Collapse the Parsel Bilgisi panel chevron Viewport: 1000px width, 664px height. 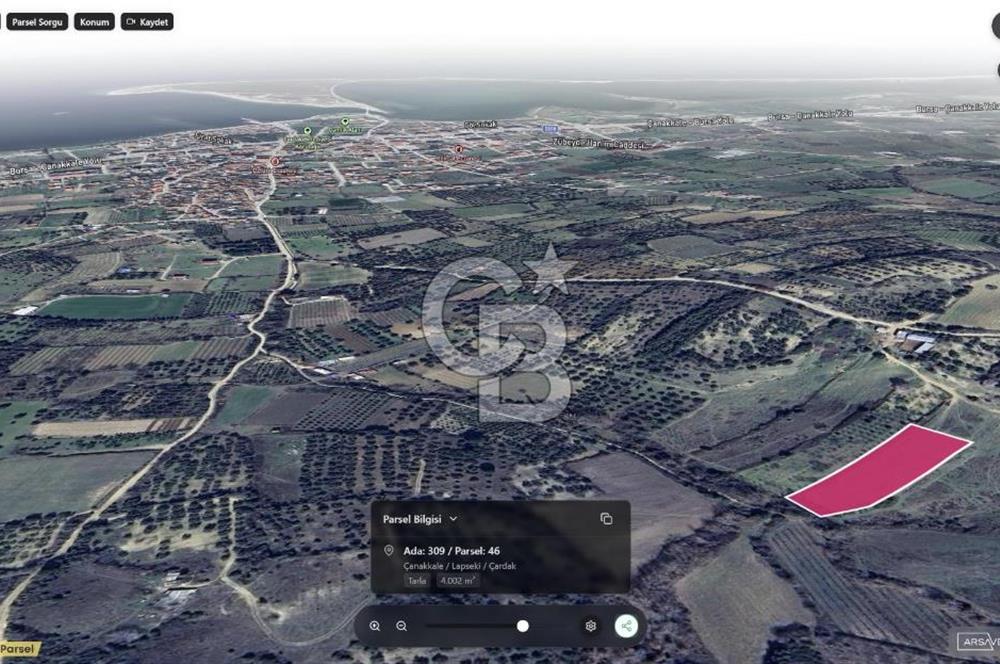tap(453, 519)
